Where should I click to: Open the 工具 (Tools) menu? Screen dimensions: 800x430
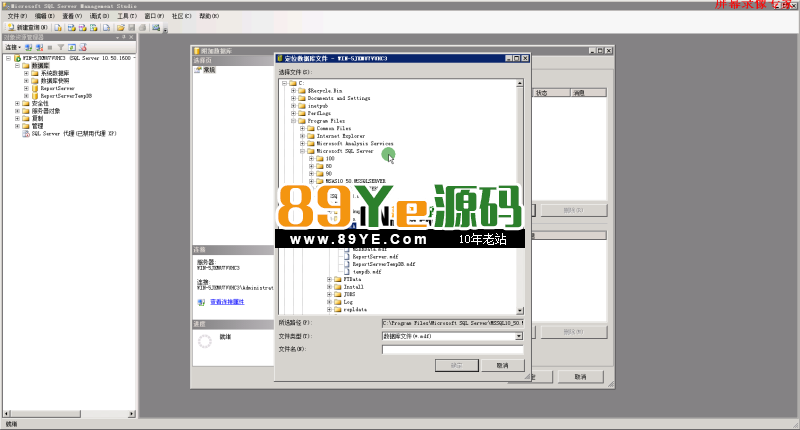point(127,16)
